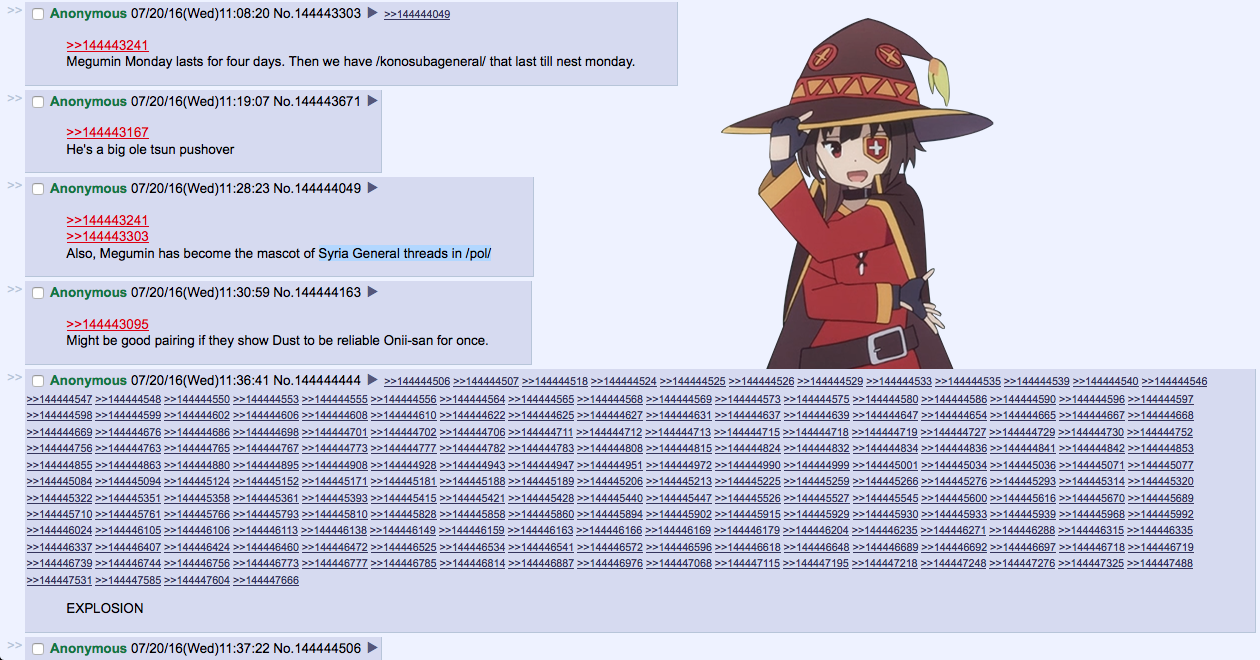Check the box next to post No.144443671
Screen dimensions: 1260x660
(38, 102)
